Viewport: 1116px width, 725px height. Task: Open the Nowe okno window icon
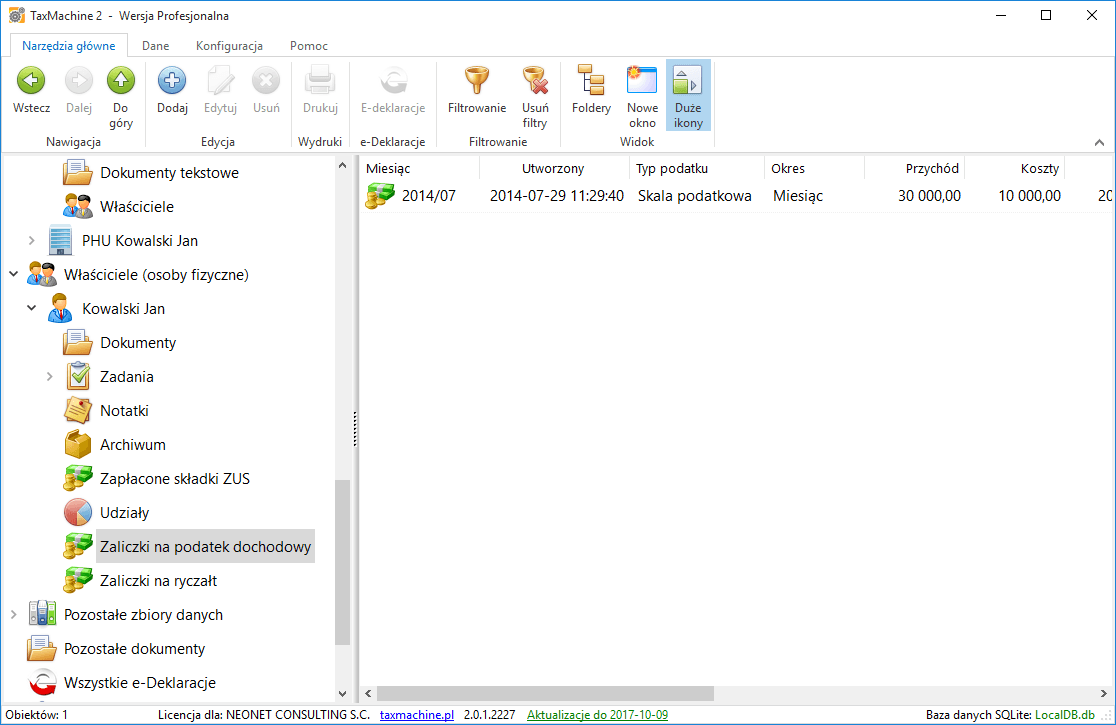tap(642, 82)
